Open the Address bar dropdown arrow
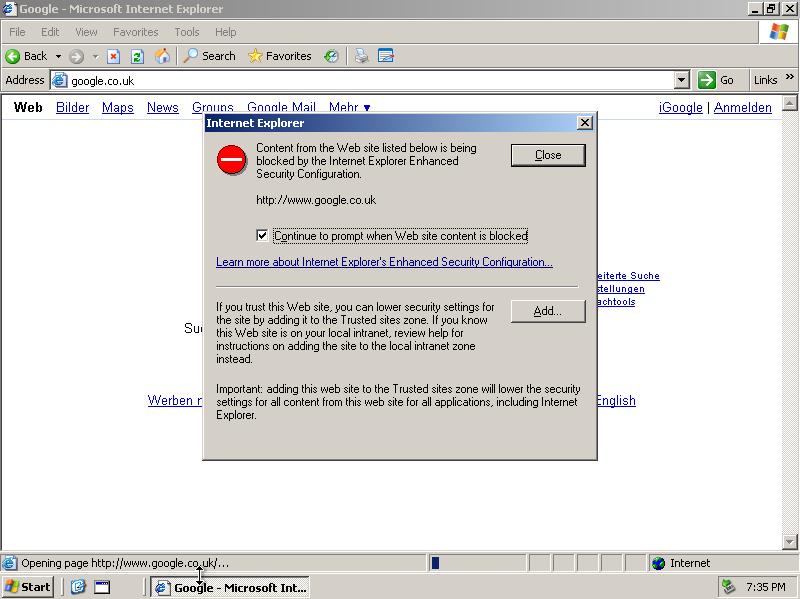The width and height of the screenshot is (800, 599). pyautogui.click(x=681, y=79)
